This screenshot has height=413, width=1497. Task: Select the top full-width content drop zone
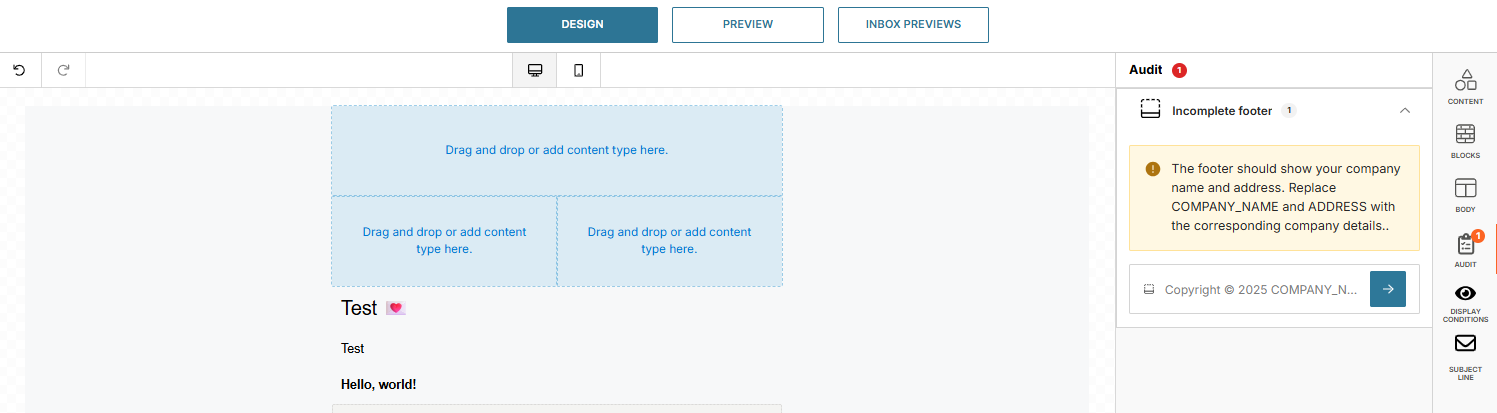tap(557, 150)
